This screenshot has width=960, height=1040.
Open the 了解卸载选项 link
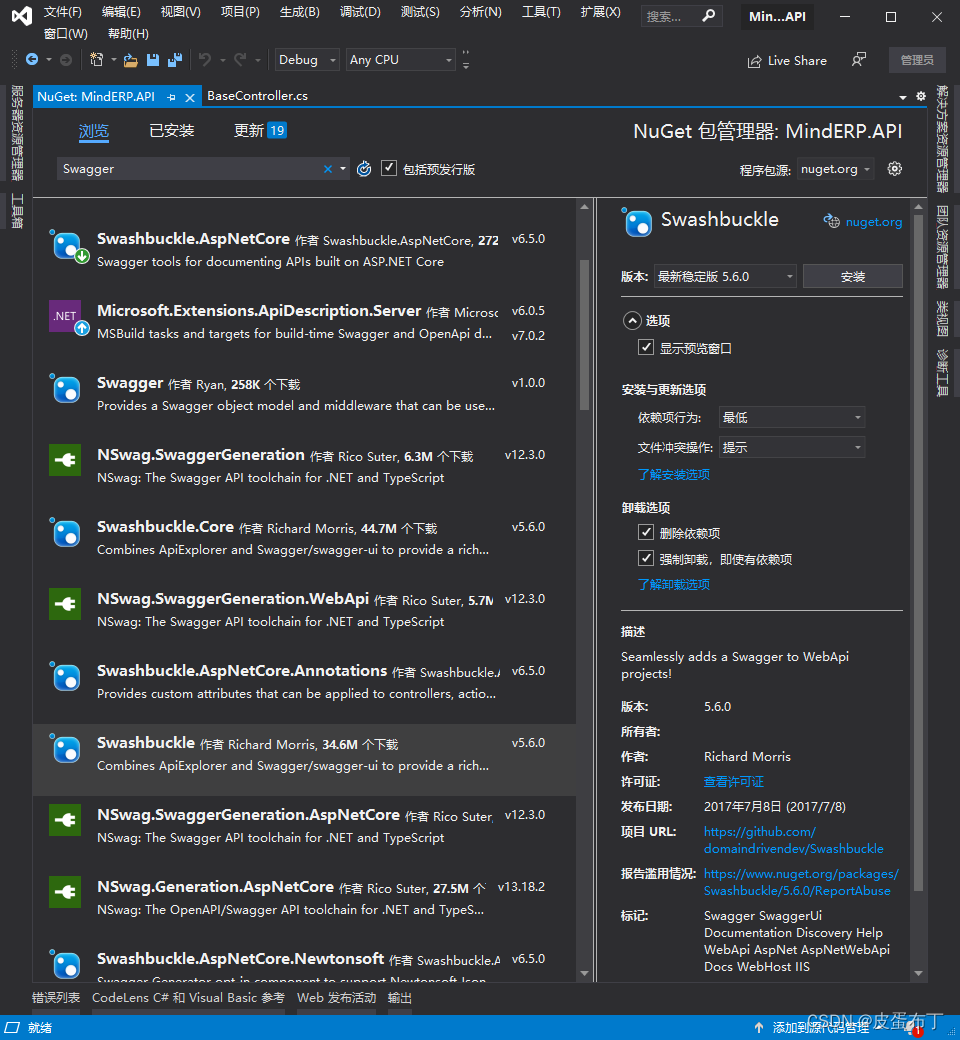pyautogui.click(x=673, y=584)
